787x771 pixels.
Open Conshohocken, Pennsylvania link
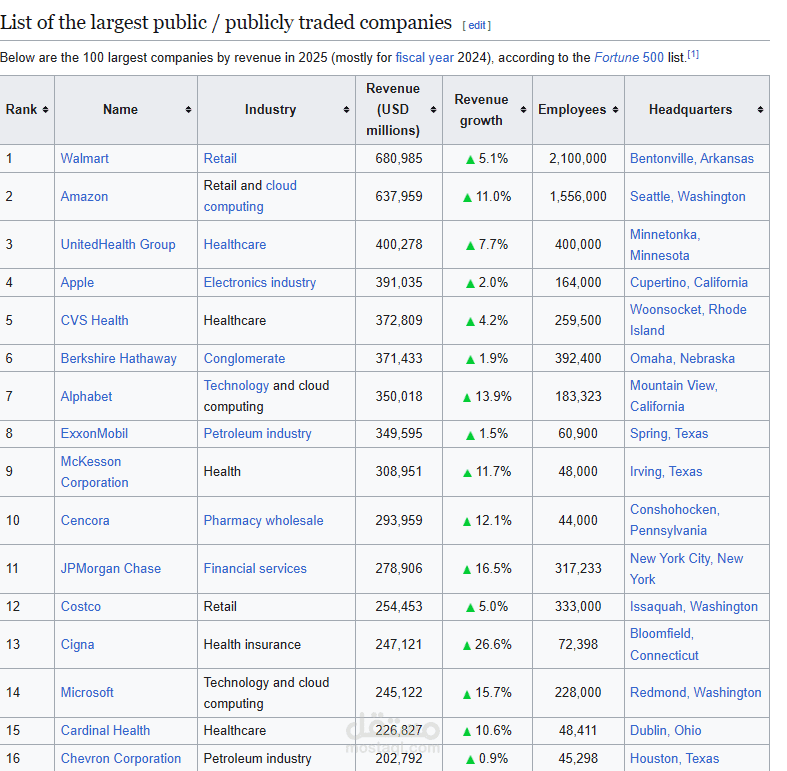point(675,520)
